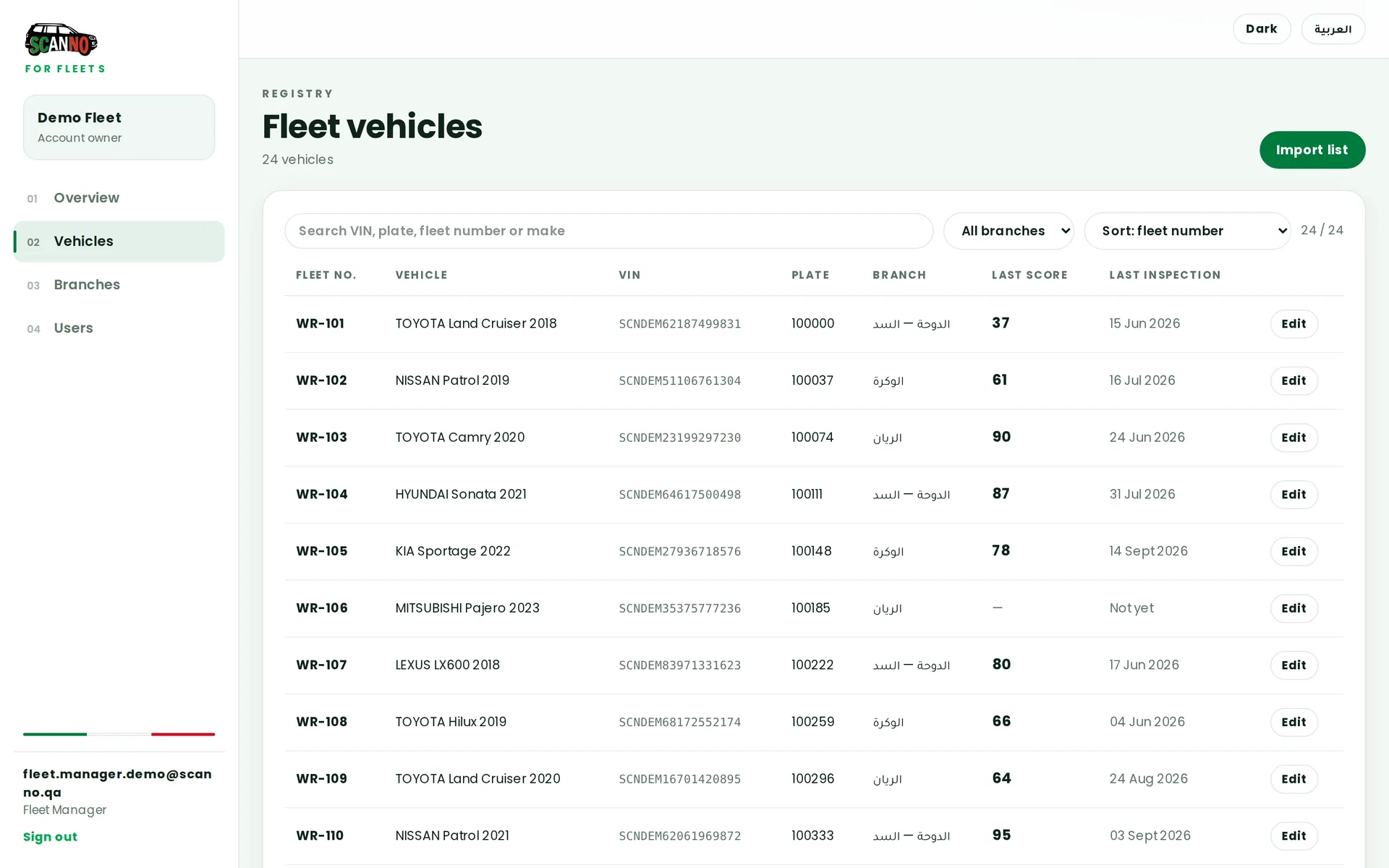Edit the MITSUBISHI Pajero 2023 row
This screenshot has height=868, width=1389.
pos(1294,608)
